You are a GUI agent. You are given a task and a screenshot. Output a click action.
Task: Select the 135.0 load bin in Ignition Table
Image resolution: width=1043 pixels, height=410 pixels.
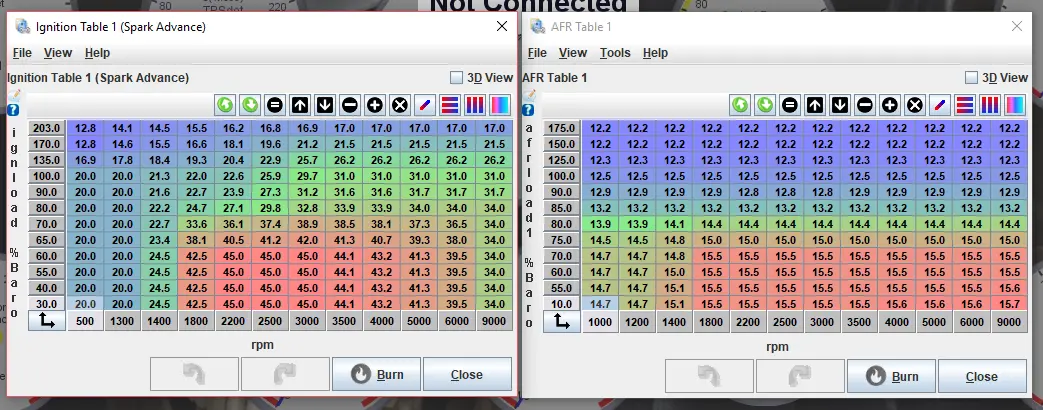coord(47,160)
